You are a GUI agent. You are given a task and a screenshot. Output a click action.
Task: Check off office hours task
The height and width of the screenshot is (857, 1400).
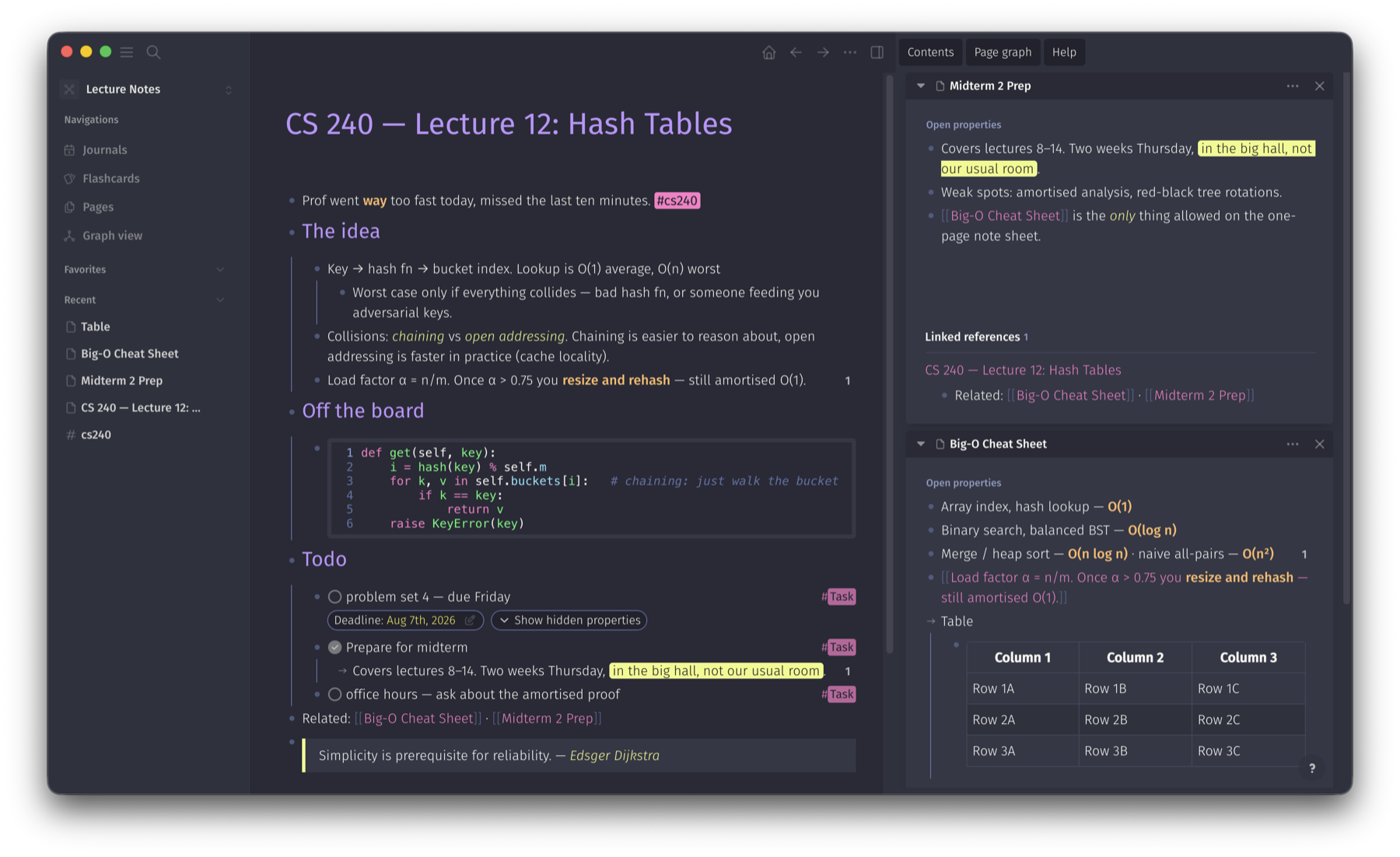coord(334,694)
